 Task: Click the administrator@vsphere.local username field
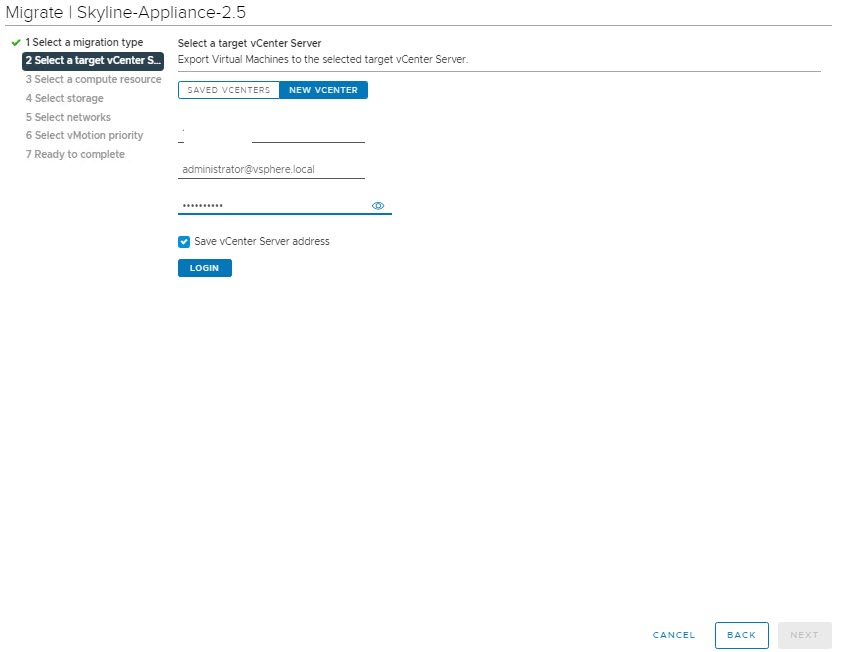pos(271,170)
